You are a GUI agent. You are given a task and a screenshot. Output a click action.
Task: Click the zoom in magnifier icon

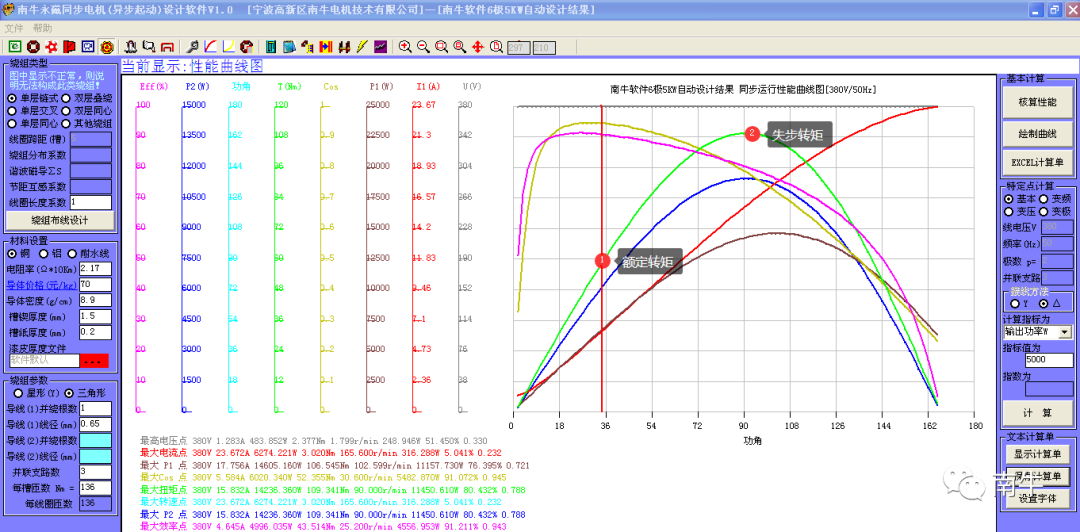405,47
